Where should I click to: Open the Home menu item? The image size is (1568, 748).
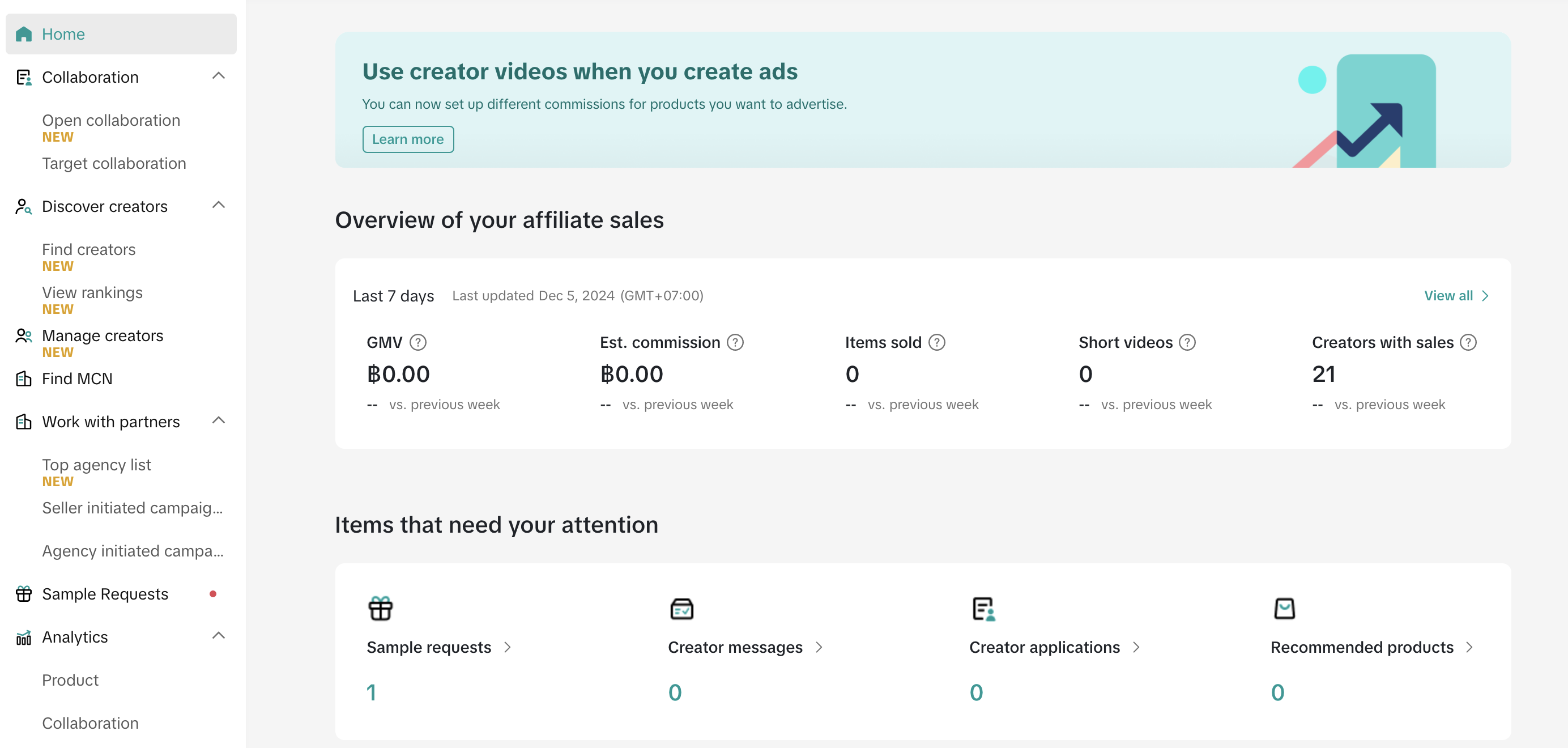point(121,34)
